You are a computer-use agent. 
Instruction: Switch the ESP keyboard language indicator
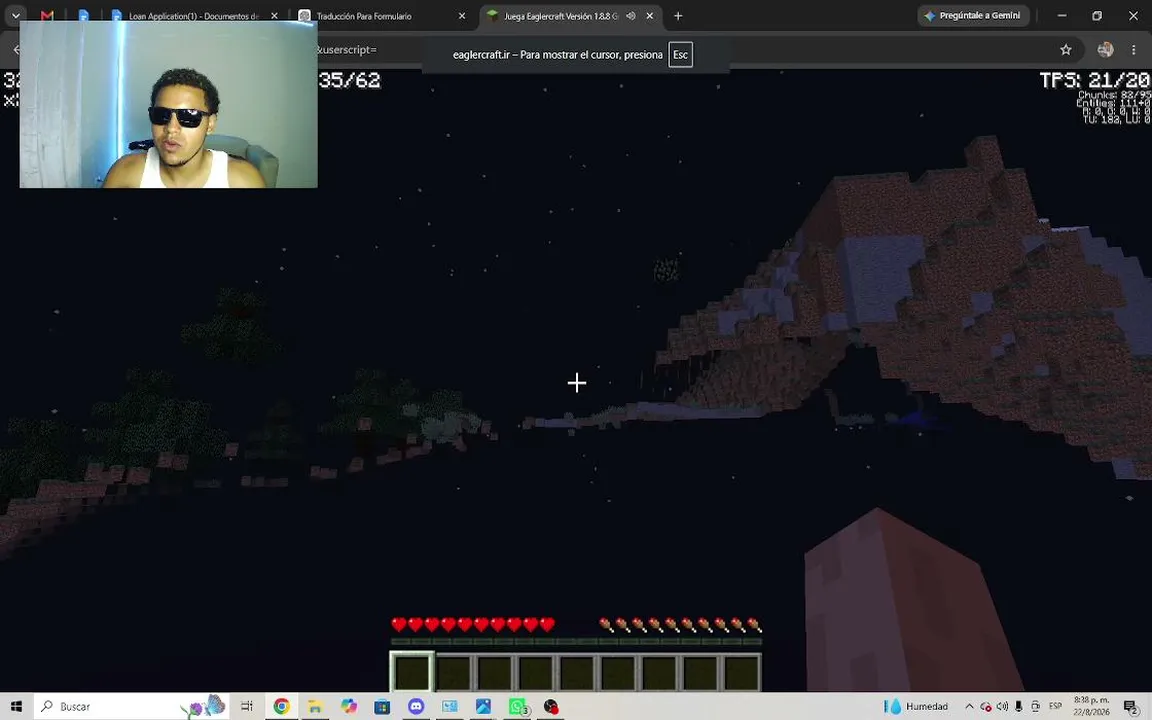(x=1056, y=706)
